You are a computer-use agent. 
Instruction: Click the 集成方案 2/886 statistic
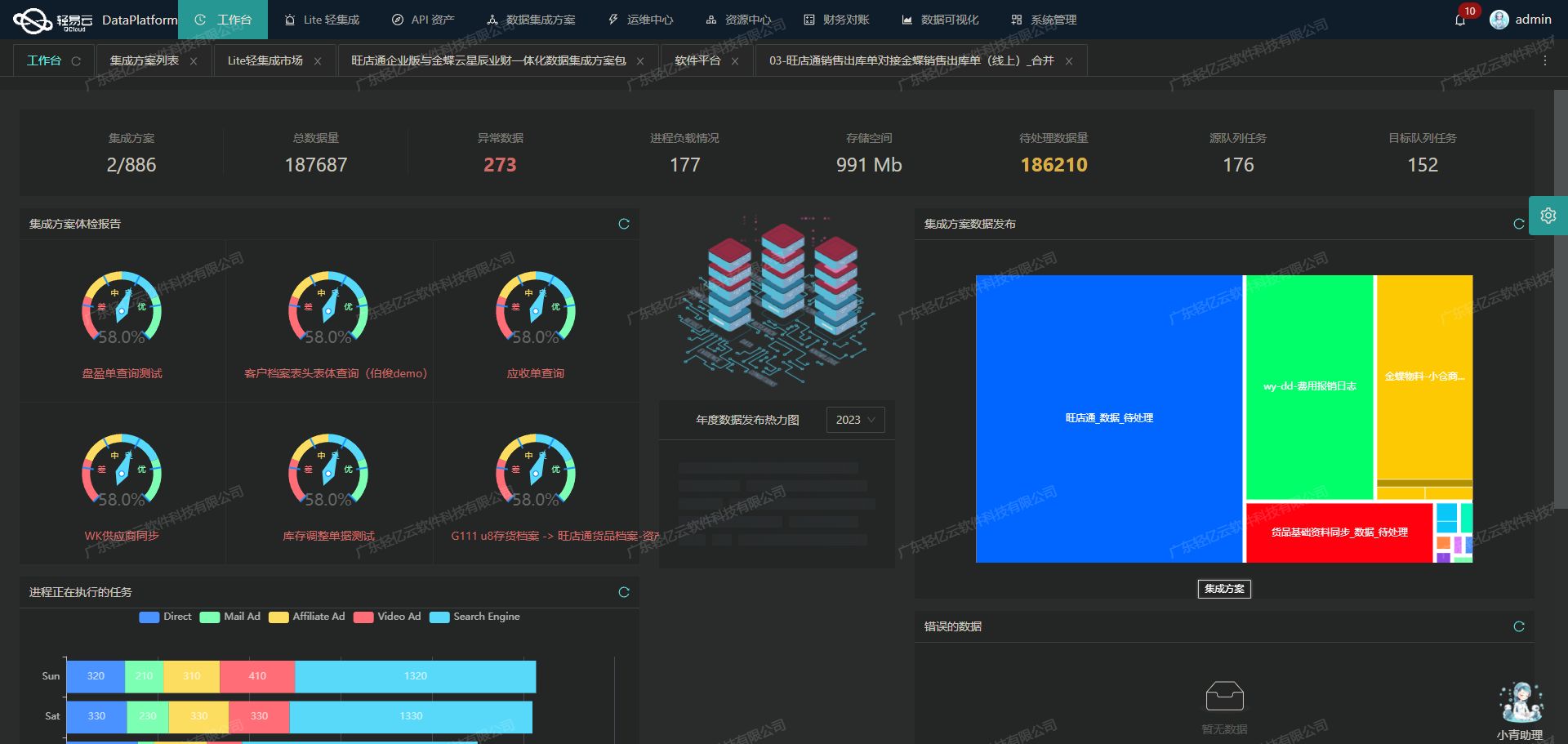(x=131, y=154)
